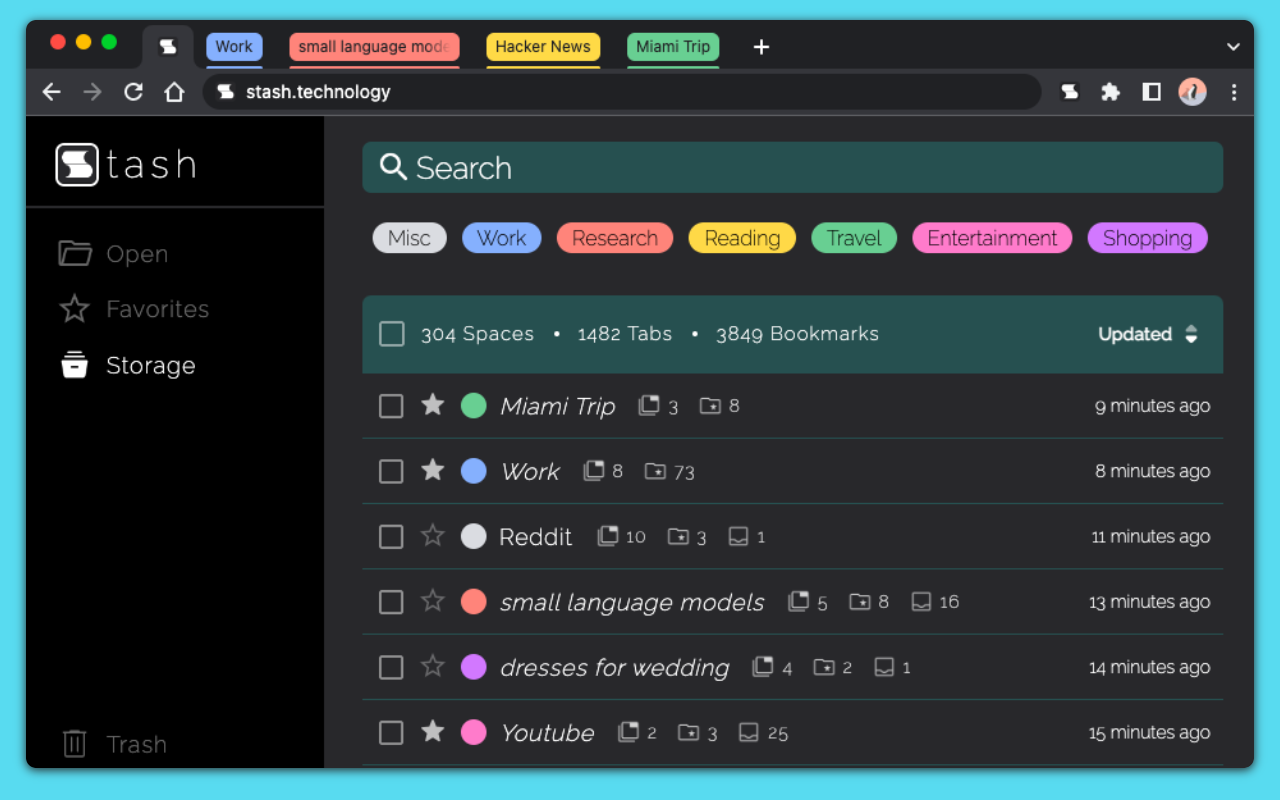Toggle the browser side panel icon
The height and width of the screenshot is (800, 1280).
point(1151,92)
